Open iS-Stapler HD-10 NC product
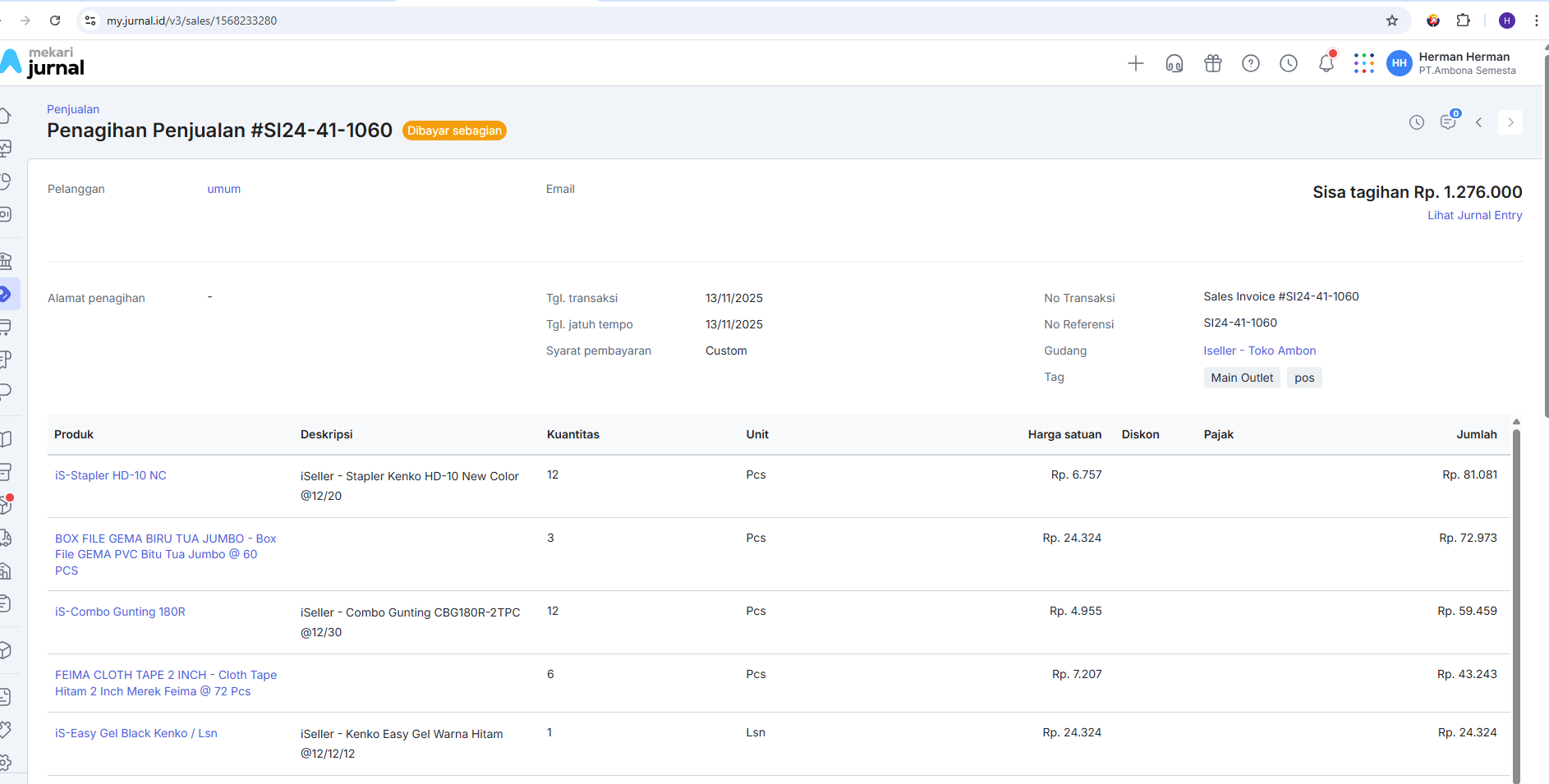The height and width of the screenshot is (784, 1549). pyautogui.click(x=110, y=475)
